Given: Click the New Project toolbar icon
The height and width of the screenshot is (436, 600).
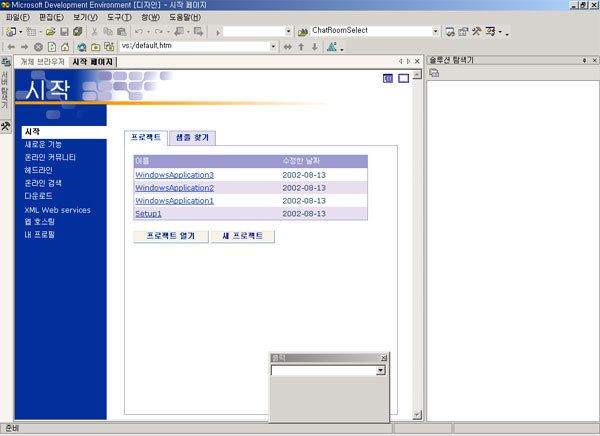Looking at the screenshot, I should coord(11,32).
